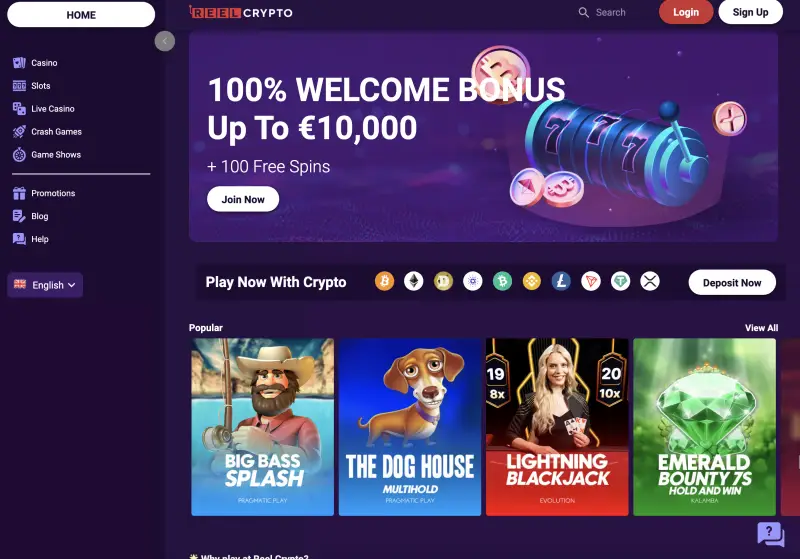Select the Ethereum crypto icon

[414, 281]
